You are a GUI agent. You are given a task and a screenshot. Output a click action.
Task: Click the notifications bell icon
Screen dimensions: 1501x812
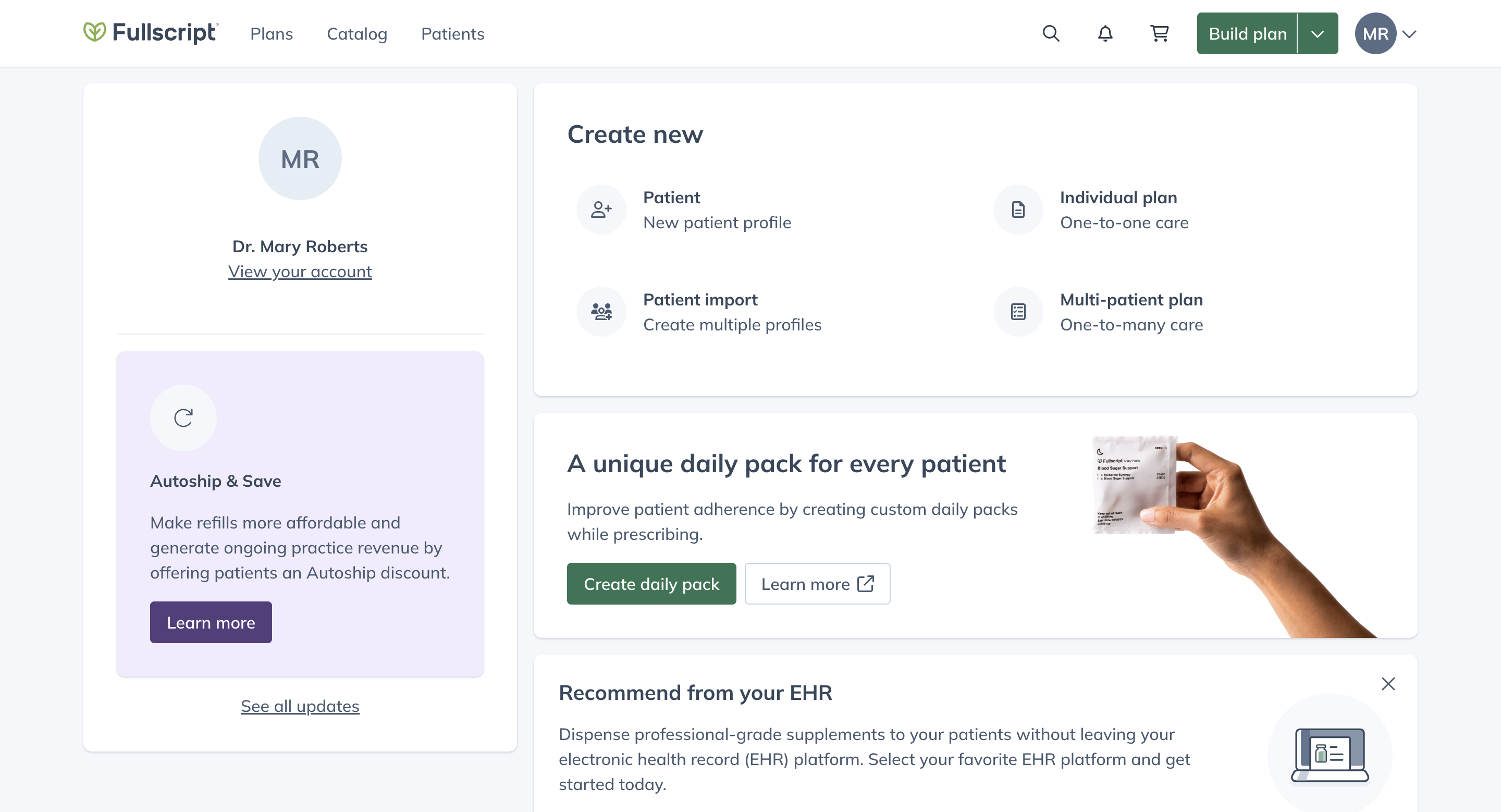click(x=1104, y=33)
